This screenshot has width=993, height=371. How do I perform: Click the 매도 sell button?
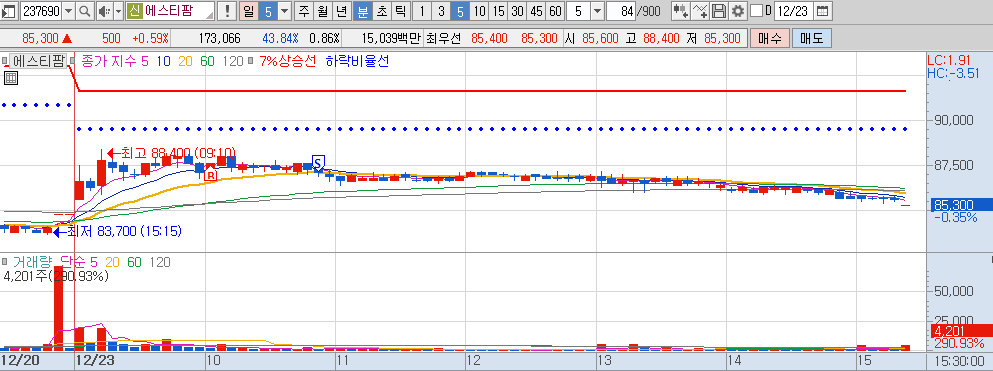pyautogui.click(x=812, y=38)
